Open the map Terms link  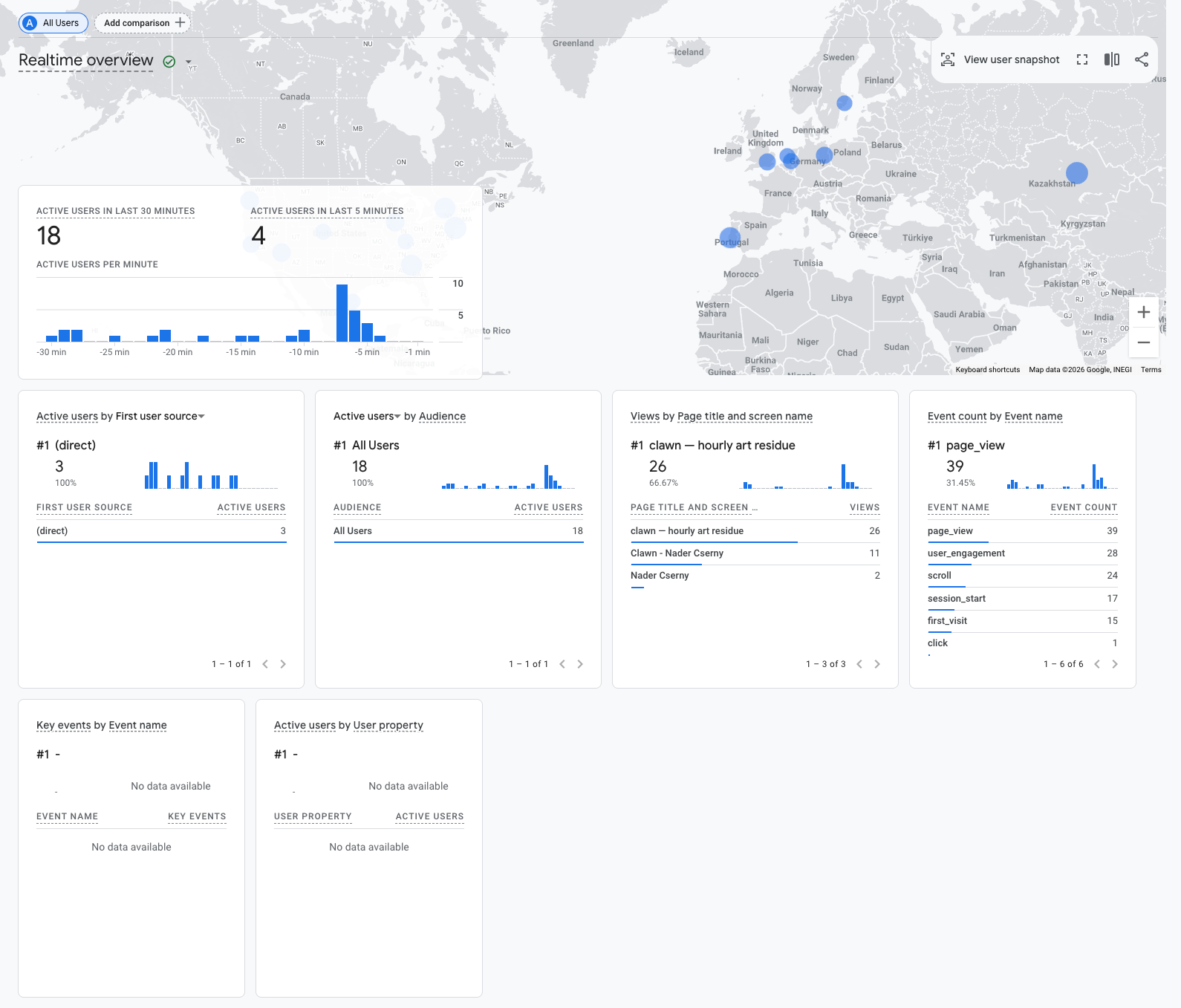(x=1151, y=369)
